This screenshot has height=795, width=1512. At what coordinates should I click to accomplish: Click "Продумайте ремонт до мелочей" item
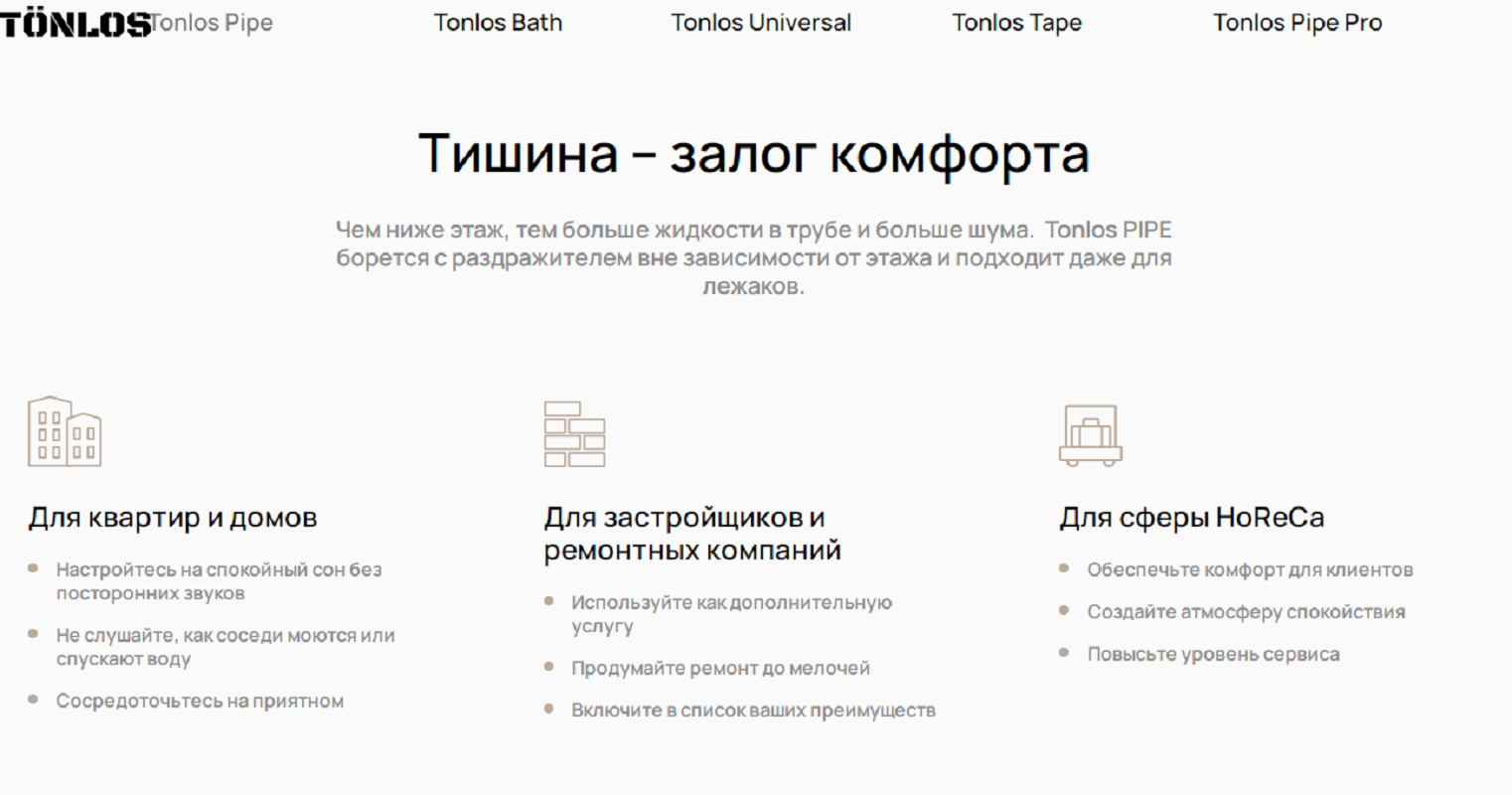(x=720, y=668)
